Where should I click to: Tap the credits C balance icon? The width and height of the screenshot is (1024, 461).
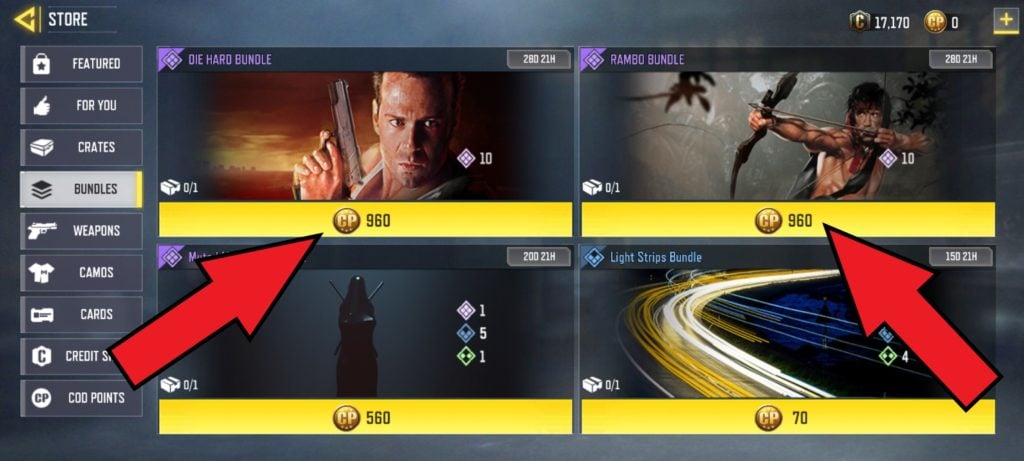[x=859, y=22]
